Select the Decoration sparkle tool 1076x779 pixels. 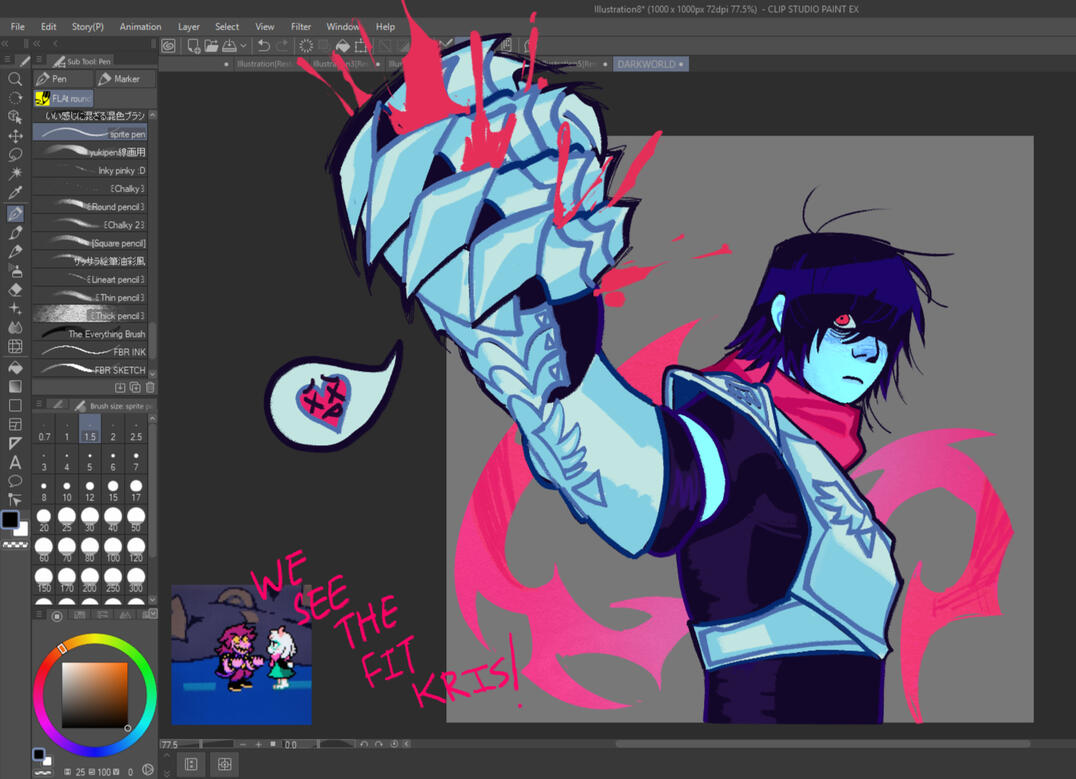tap(14, 309)
